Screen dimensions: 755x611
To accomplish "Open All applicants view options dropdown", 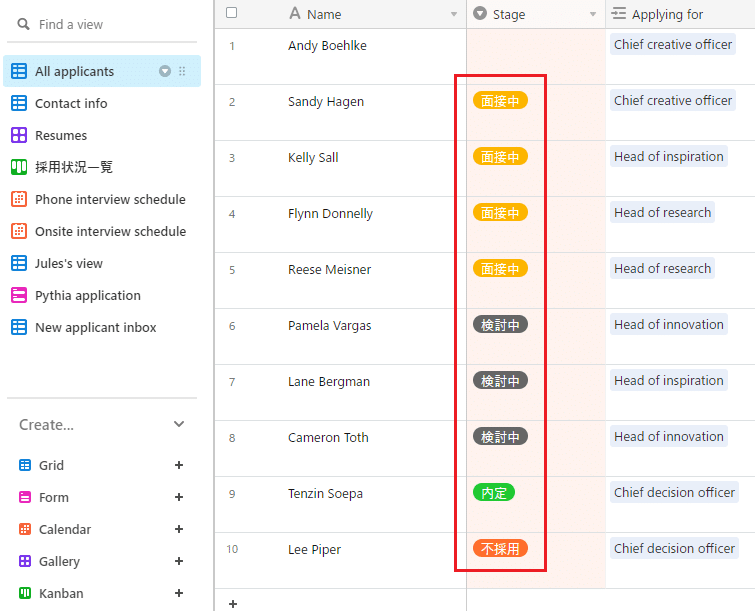I will point(165,71).
